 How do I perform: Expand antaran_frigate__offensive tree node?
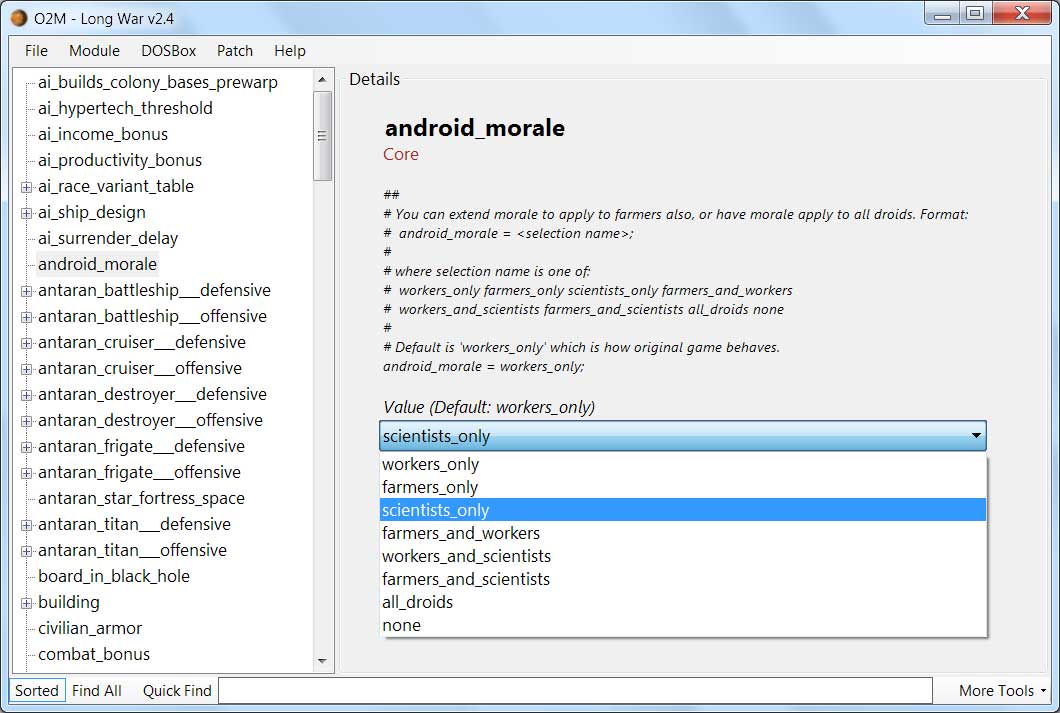coord(26,473)
